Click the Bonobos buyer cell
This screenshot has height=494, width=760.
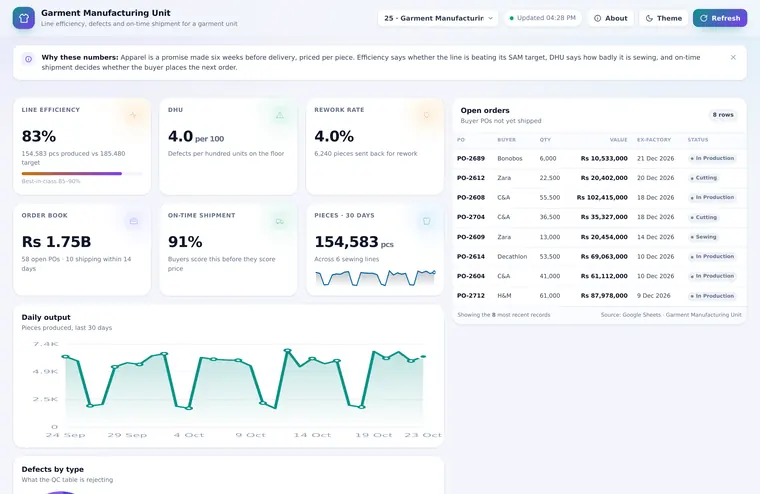coord(509,159)
